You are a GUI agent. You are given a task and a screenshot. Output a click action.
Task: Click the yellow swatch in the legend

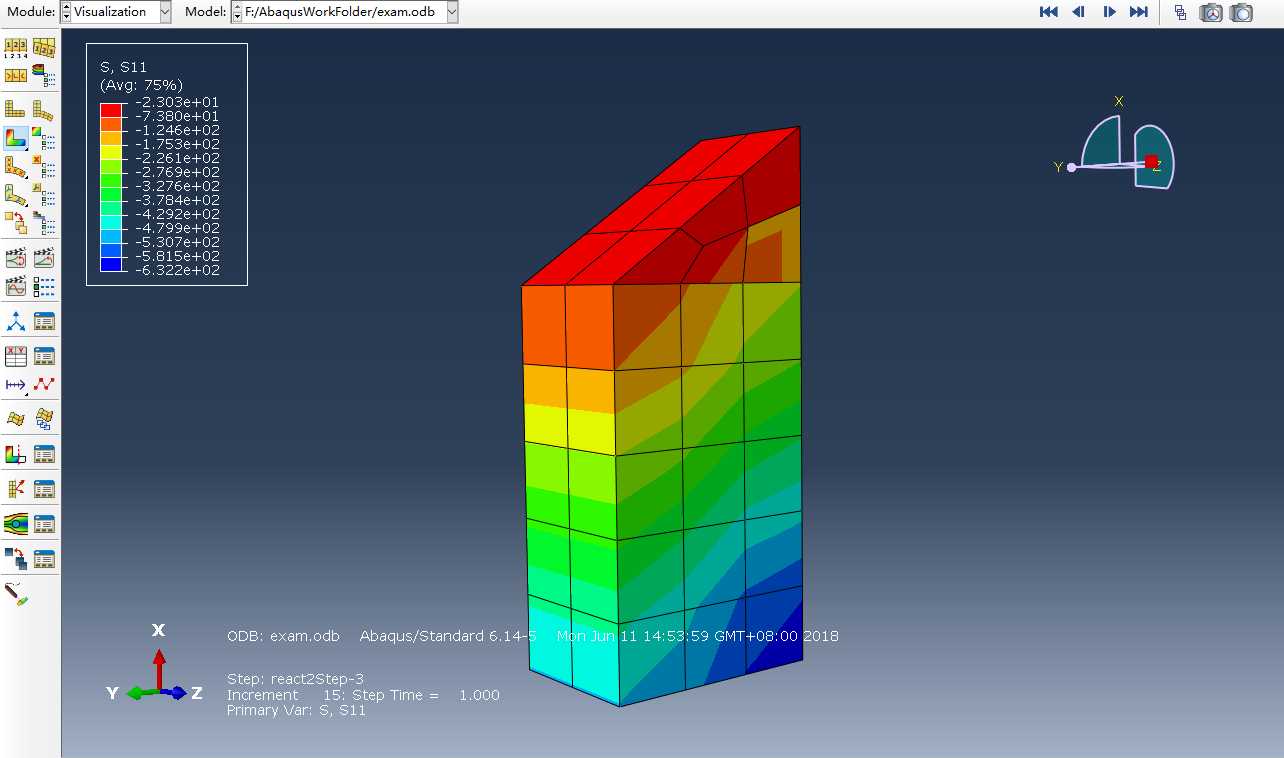111,152
